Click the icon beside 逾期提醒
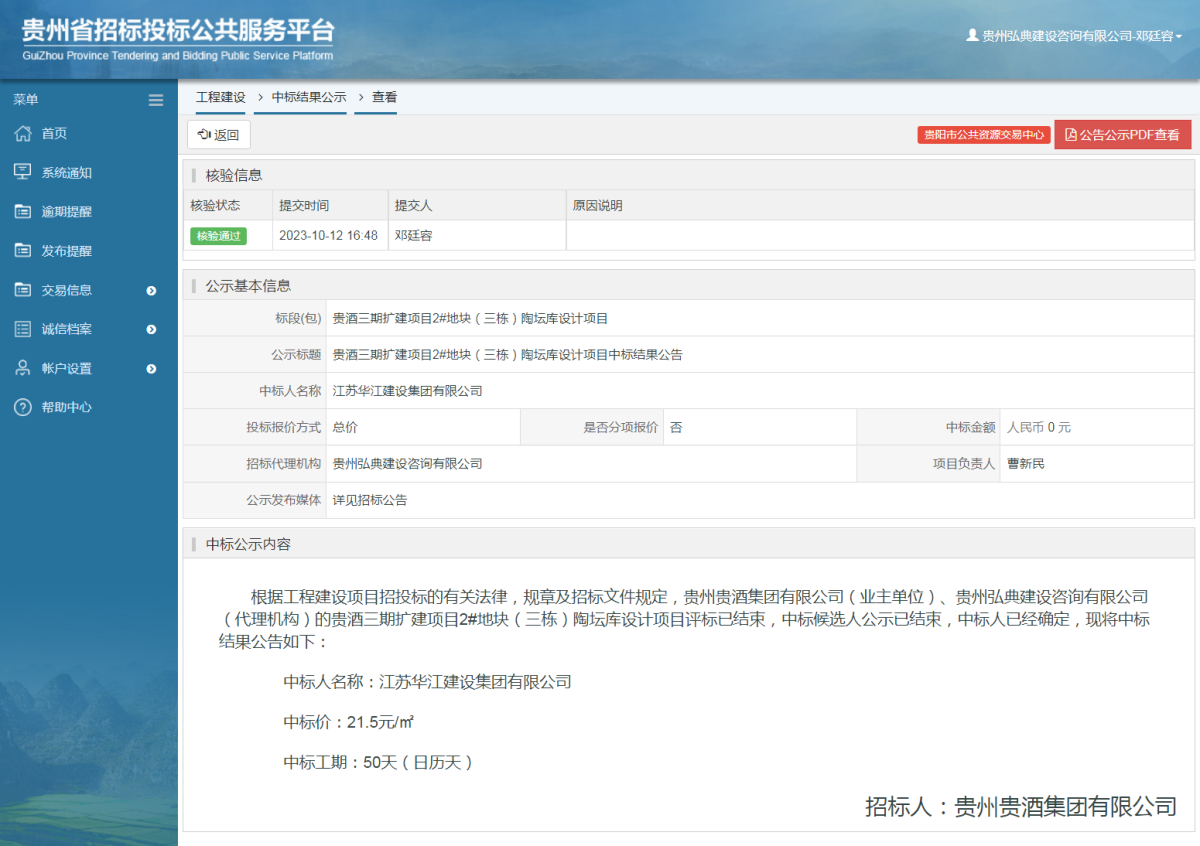The height and width of the screenshot is (846, 1200). coord(23,212)
